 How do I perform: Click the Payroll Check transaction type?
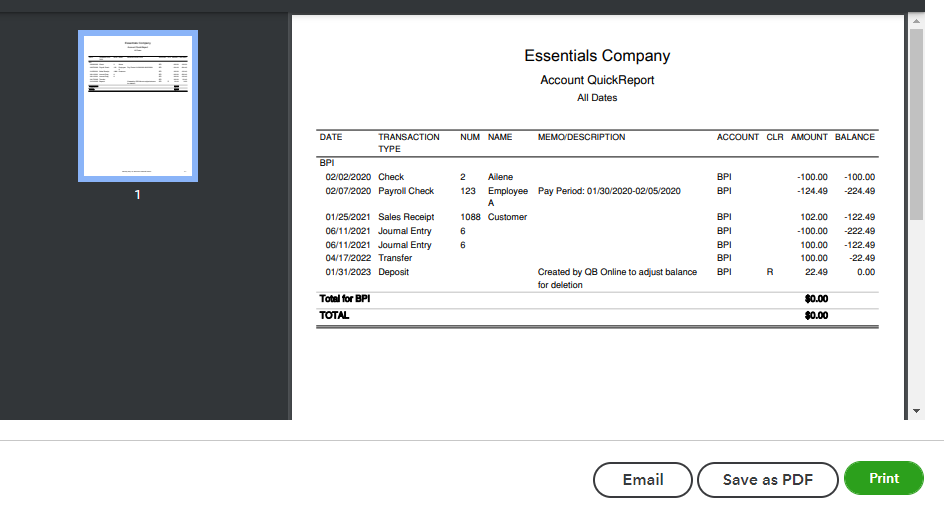(x=406, y=191)
